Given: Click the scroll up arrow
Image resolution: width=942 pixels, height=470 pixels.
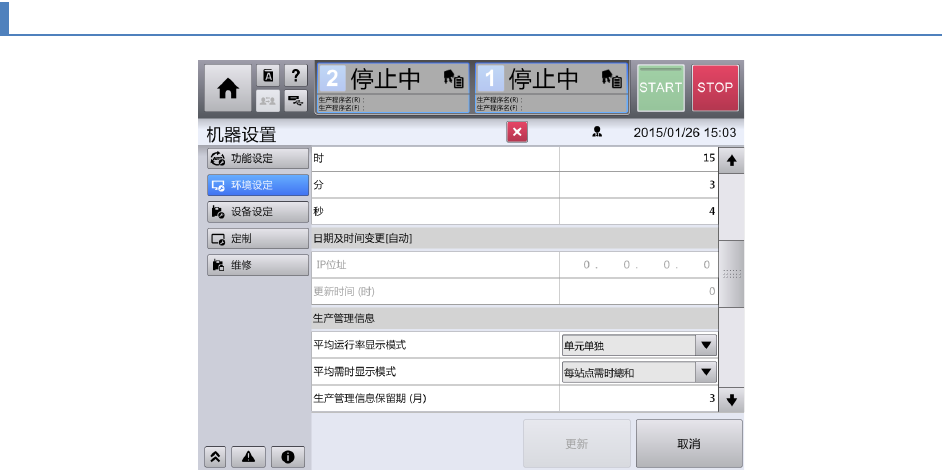Looking at the screenshot, I should coord(731,160).
